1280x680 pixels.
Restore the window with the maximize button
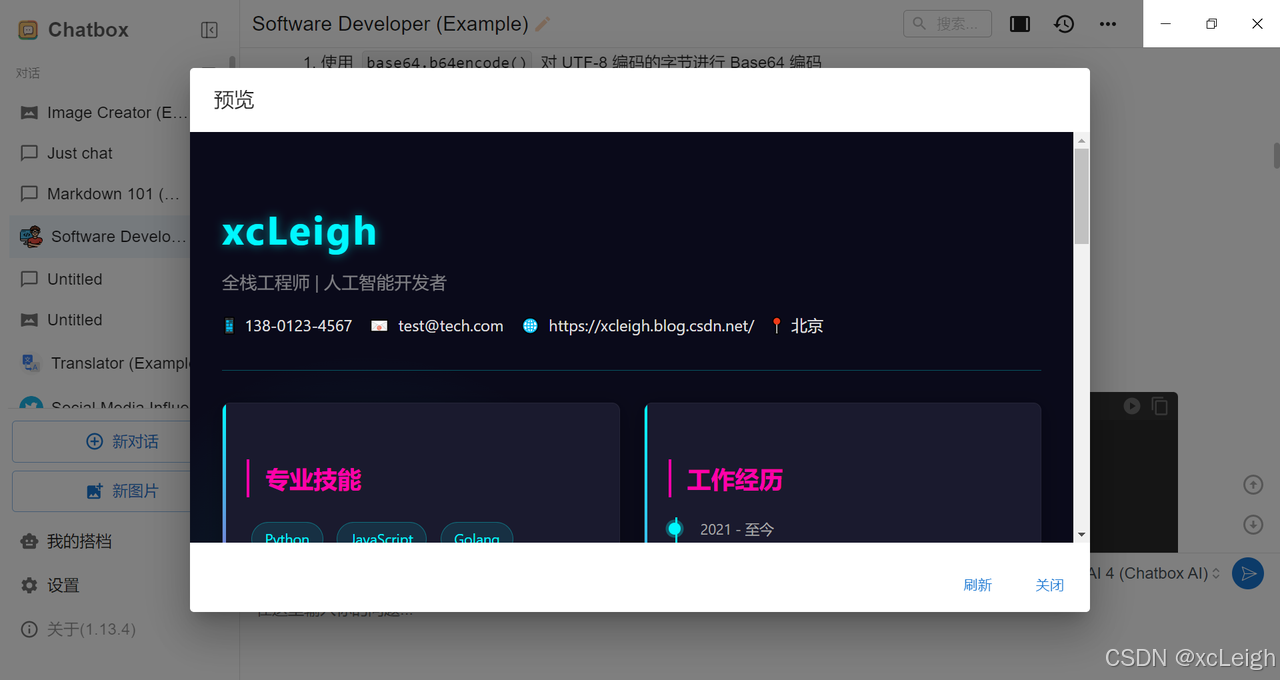tap(1211, 24)
